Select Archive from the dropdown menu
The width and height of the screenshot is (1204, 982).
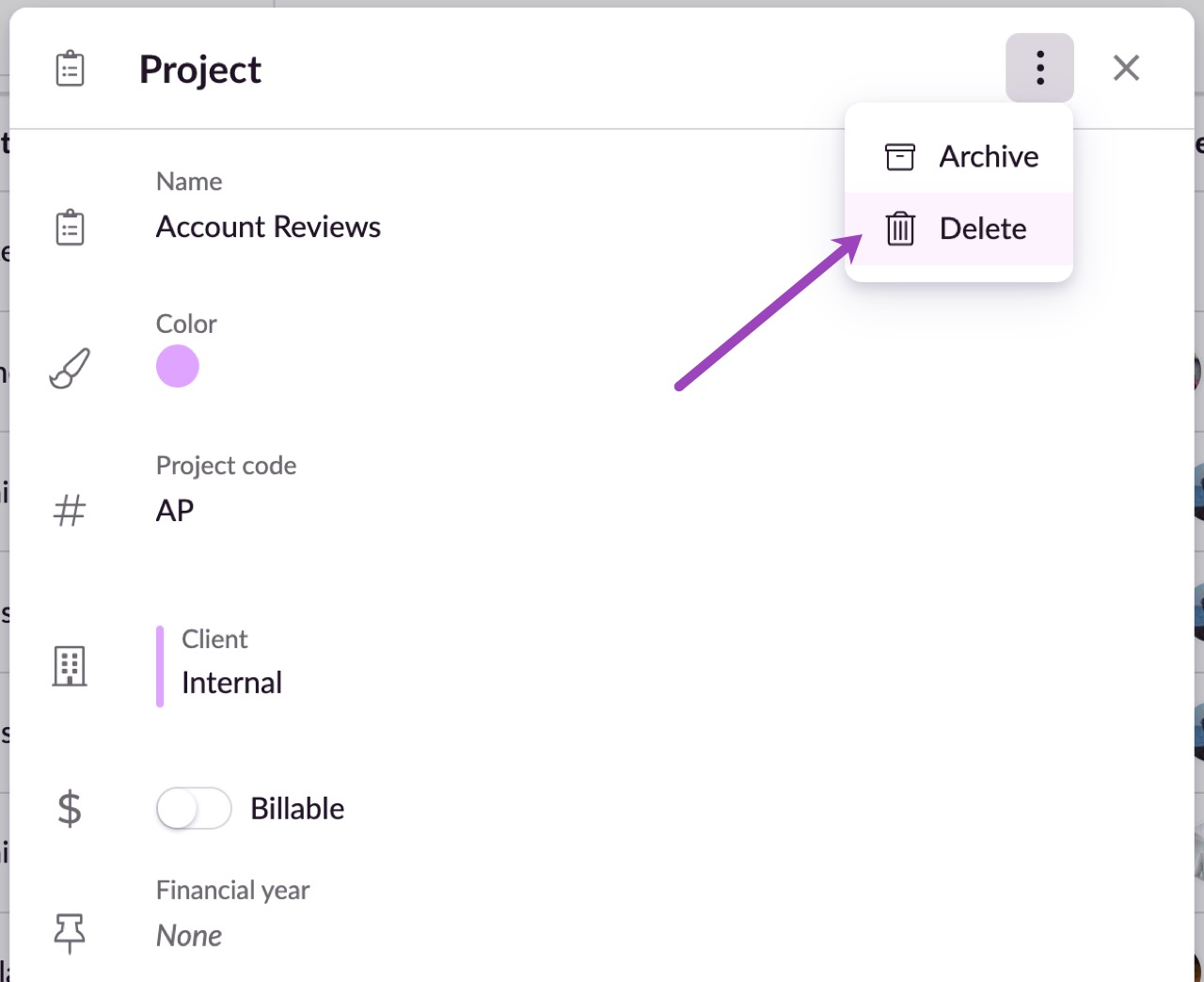[x=958, y=156]
